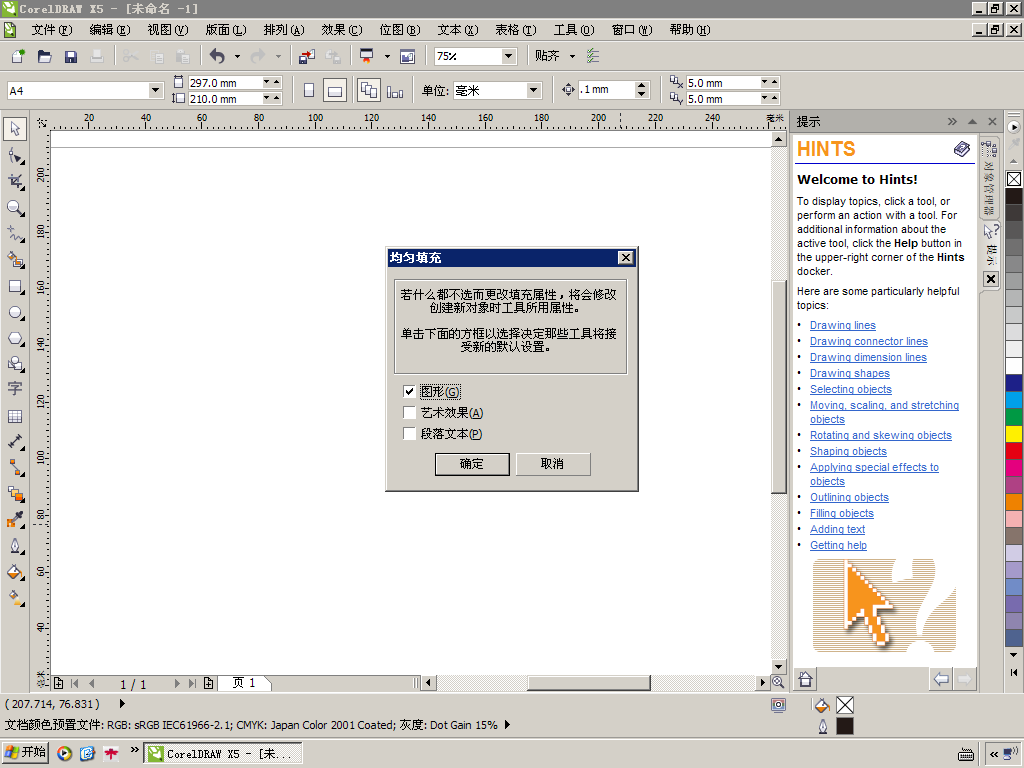Enable the 艺术效果 checkbox
The image size is (1024, 768).
(x=409, y=413)
